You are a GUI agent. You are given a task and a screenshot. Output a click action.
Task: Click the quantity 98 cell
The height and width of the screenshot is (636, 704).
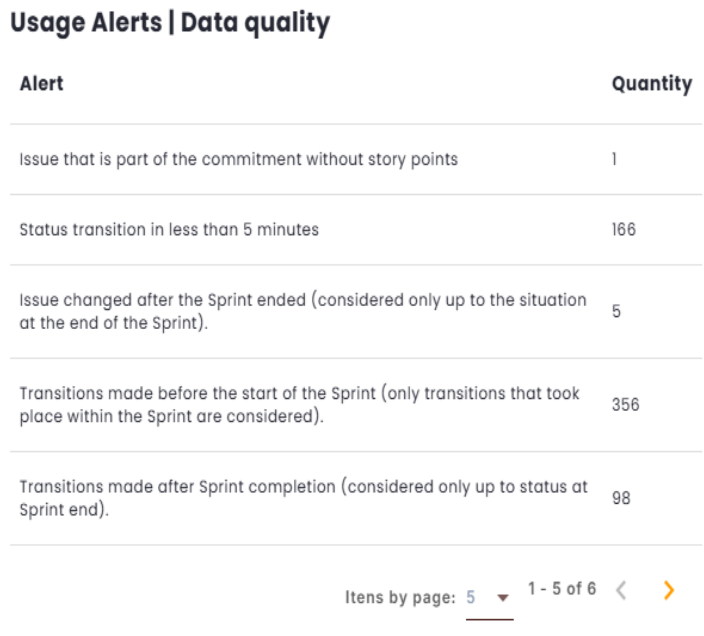coord(621,497)
